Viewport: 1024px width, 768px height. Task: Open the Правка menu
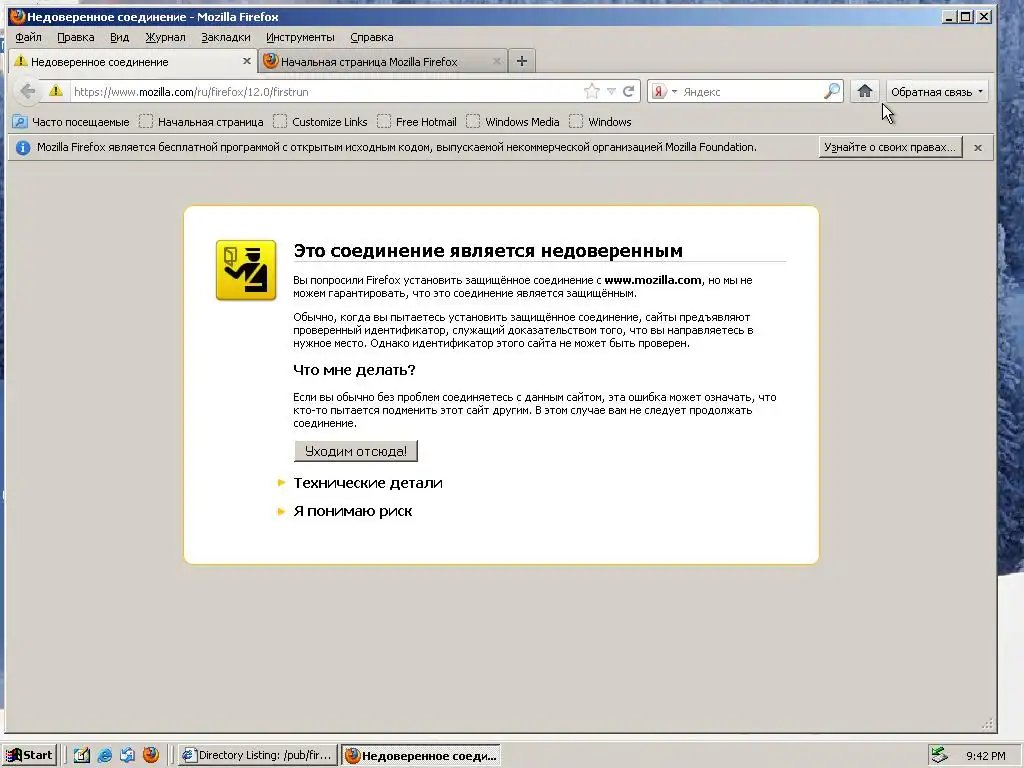(x=76, y=37)
